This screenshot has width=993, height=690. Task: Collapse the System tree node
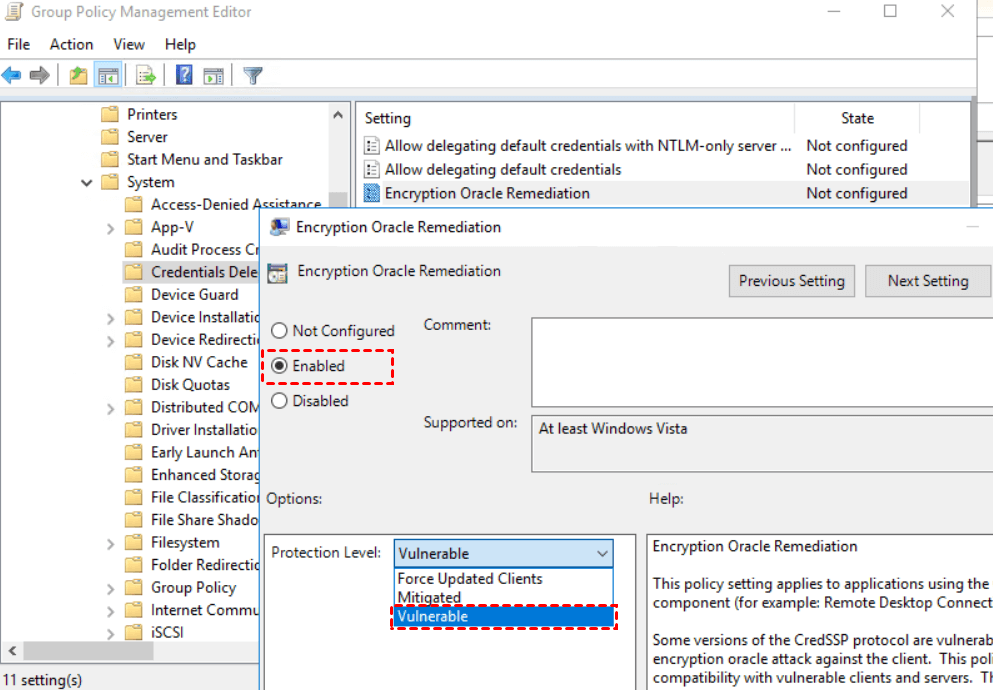(87, 183)
